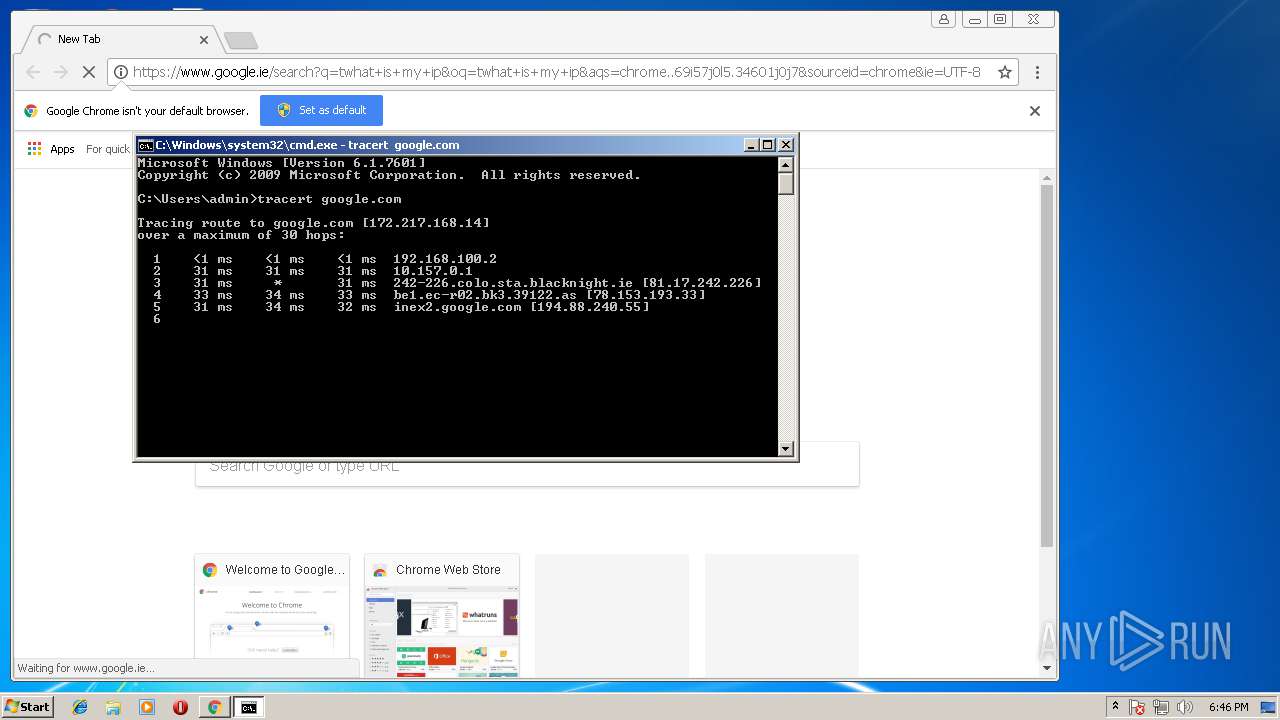Switch to cmd.exe taskbar button
Image resolution: width=1280 pixels, height=720 pixels.
(248, 707)
